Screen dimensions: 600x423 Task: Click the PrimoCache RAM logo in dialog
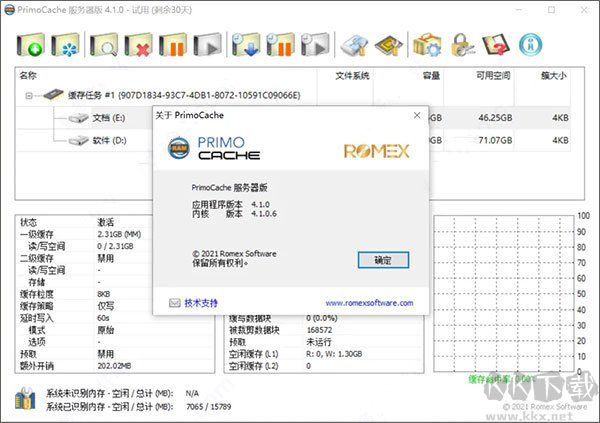coord(179,148)
